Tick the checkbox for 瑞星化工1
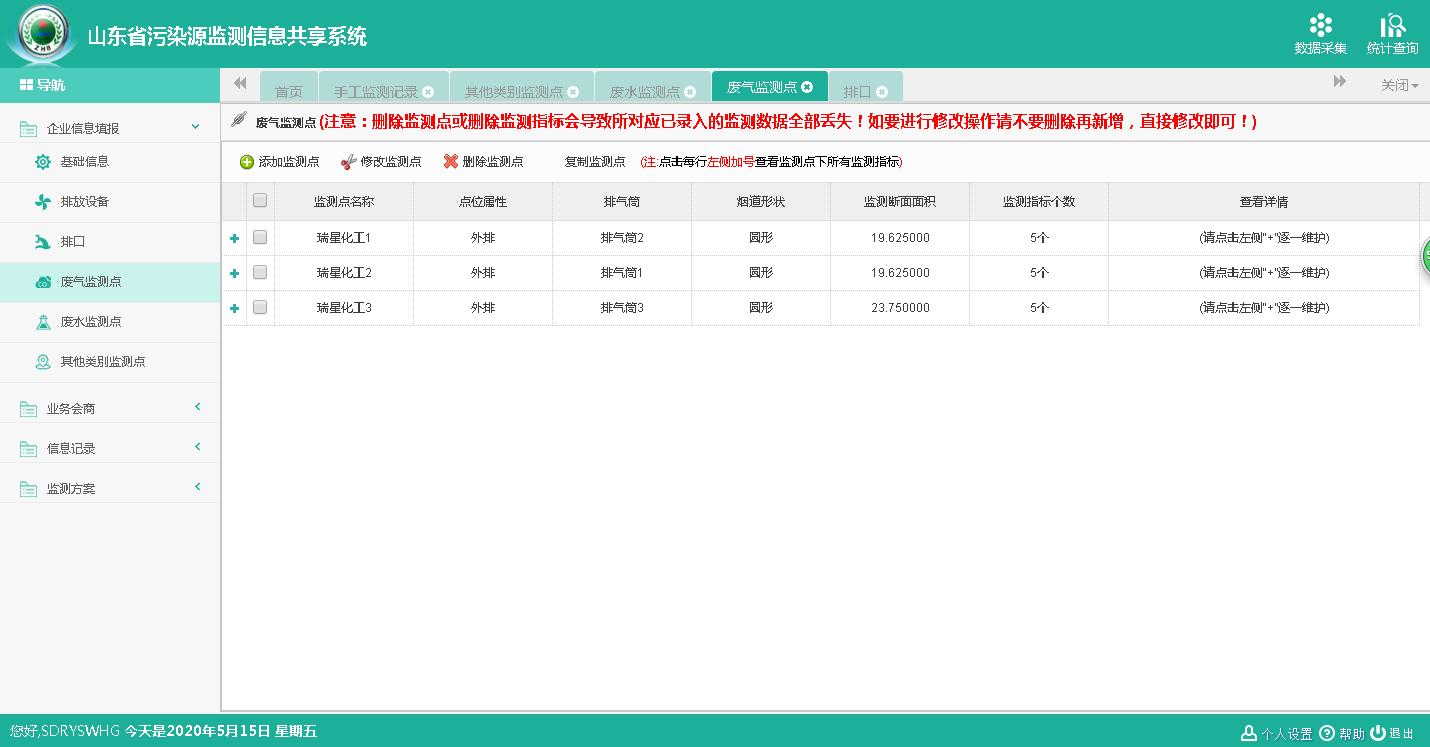The height and width of the screenshot is (747, 1430). pyautogui.click(x=260, y=237)
